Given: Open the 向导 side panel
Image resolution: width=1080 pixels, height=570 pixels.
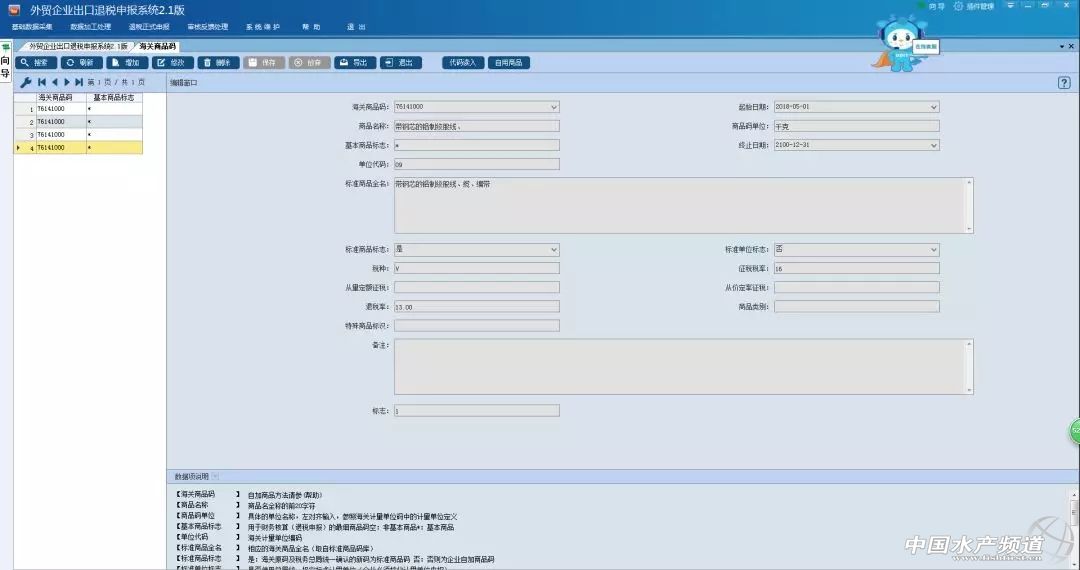Looking at the screenshot, I should (5, 67).
